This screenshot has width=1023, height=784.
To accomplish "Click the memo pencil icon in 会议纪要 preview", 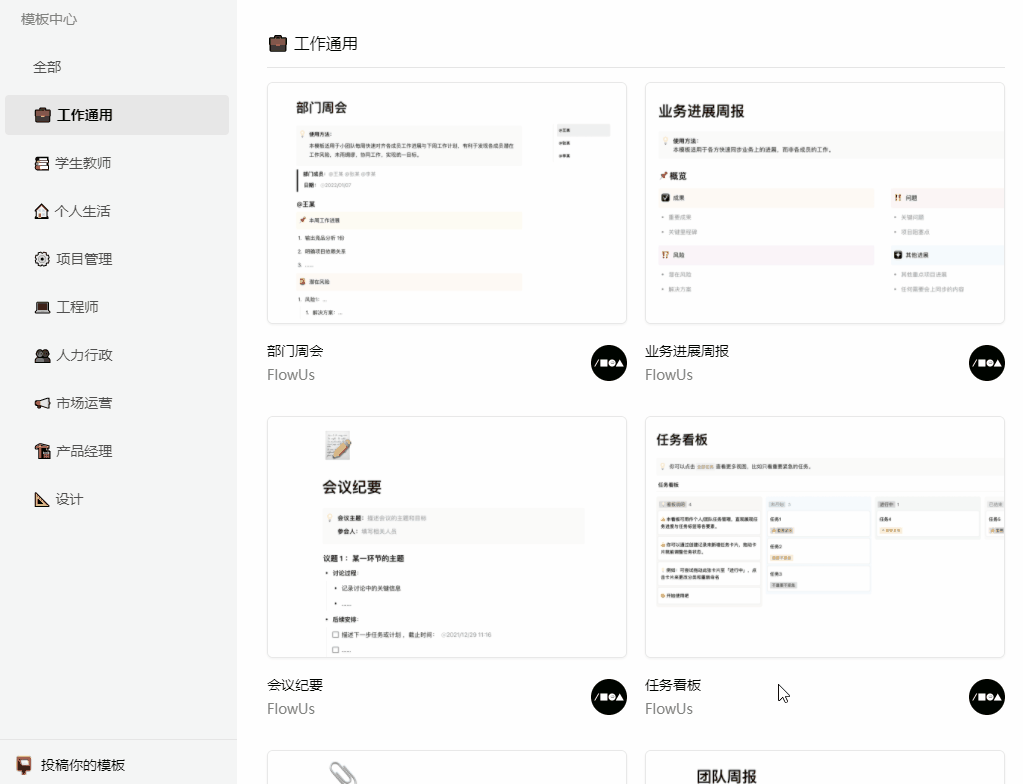I will click(x=338, y=445).
